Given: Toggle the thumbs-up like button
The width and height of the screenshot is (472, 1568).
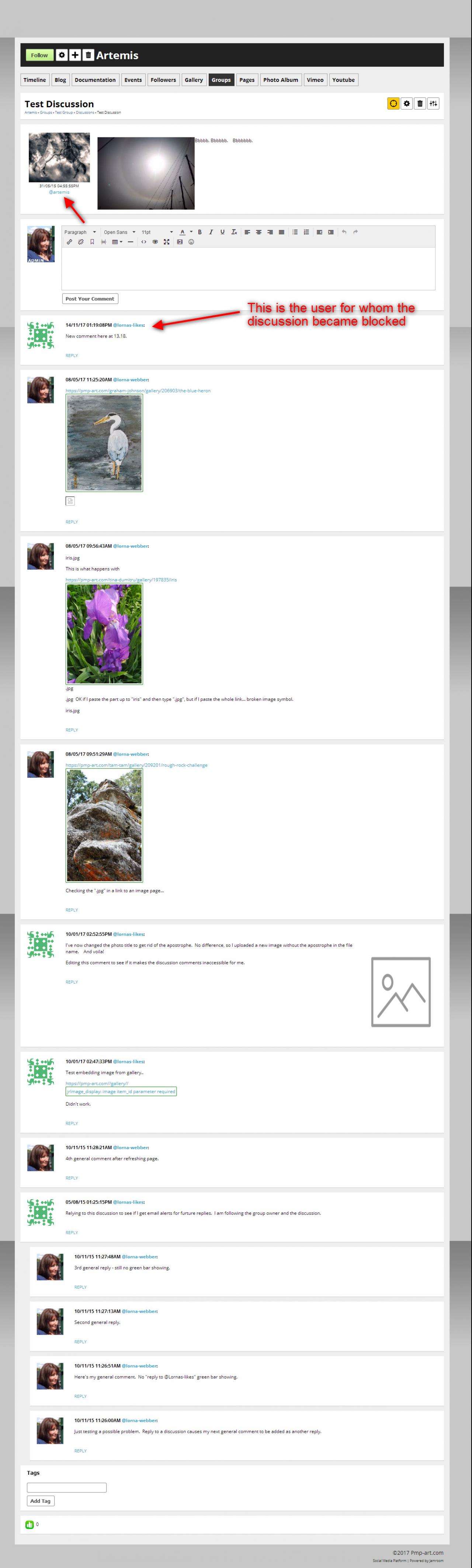Looking at the screenshot, I should [x=29, y=1524].
